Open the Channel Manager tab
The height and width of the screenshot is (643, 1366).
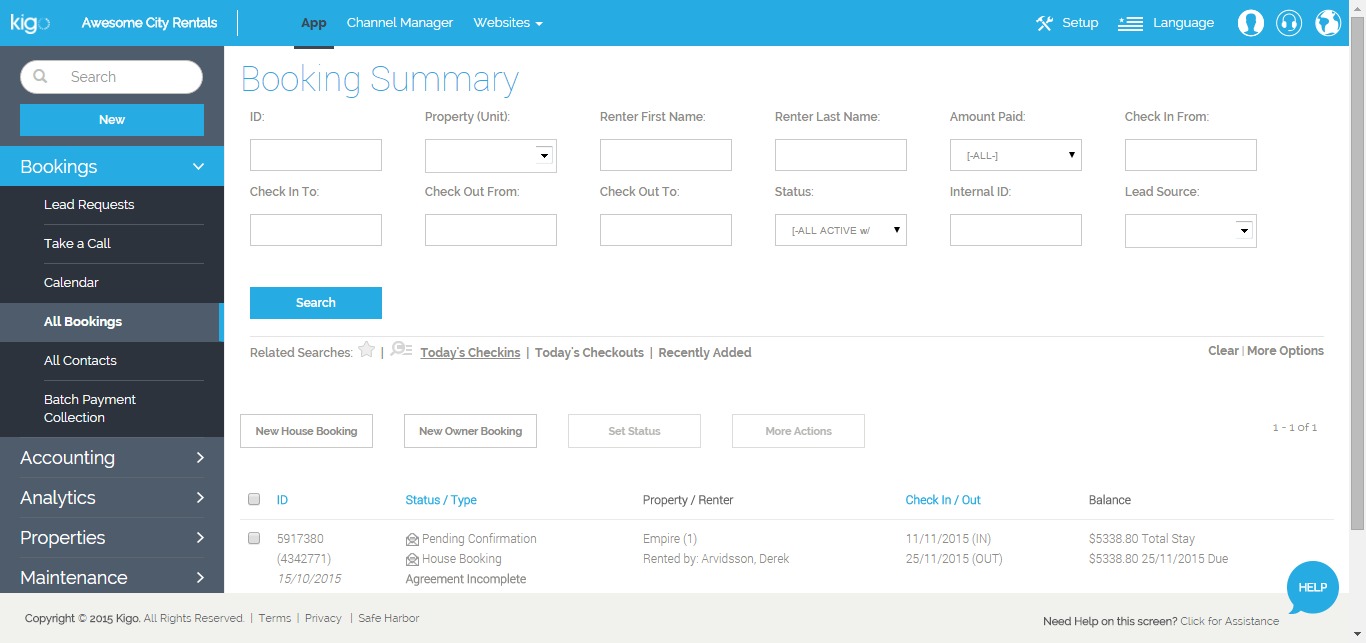(x=400, y=23)
